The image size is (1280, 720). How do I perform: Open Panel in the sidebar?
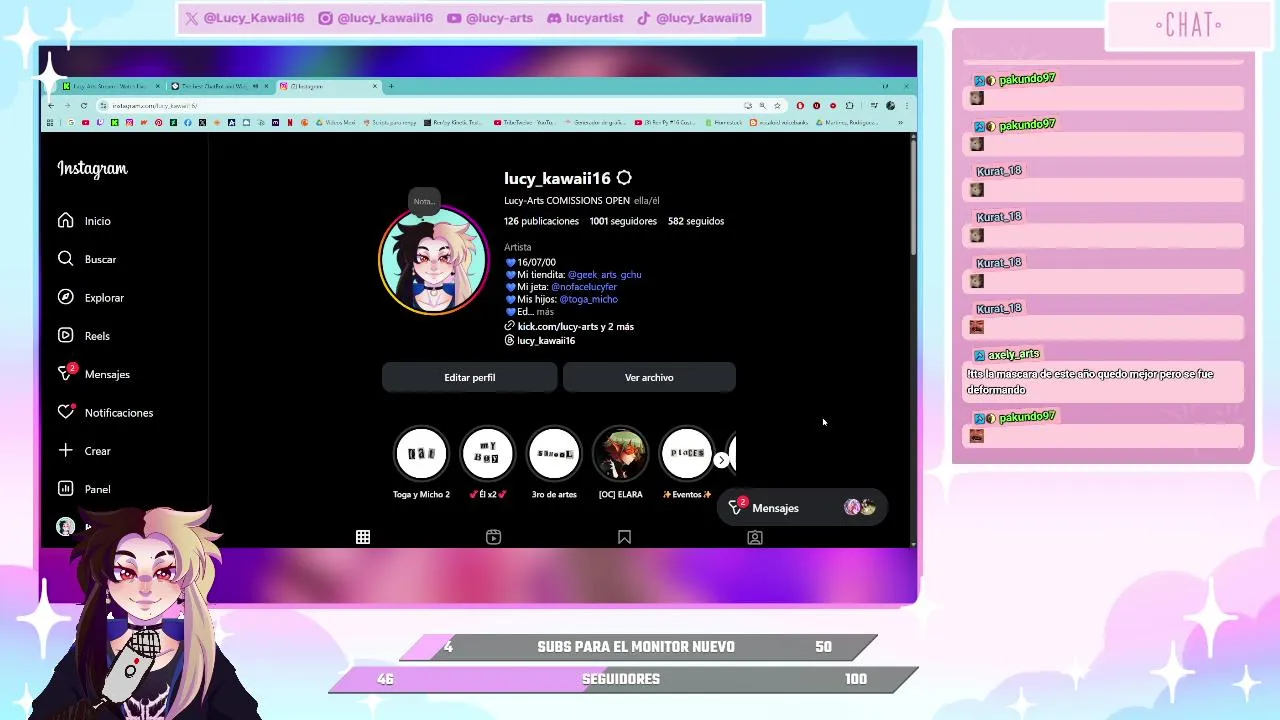coord(84,489)
